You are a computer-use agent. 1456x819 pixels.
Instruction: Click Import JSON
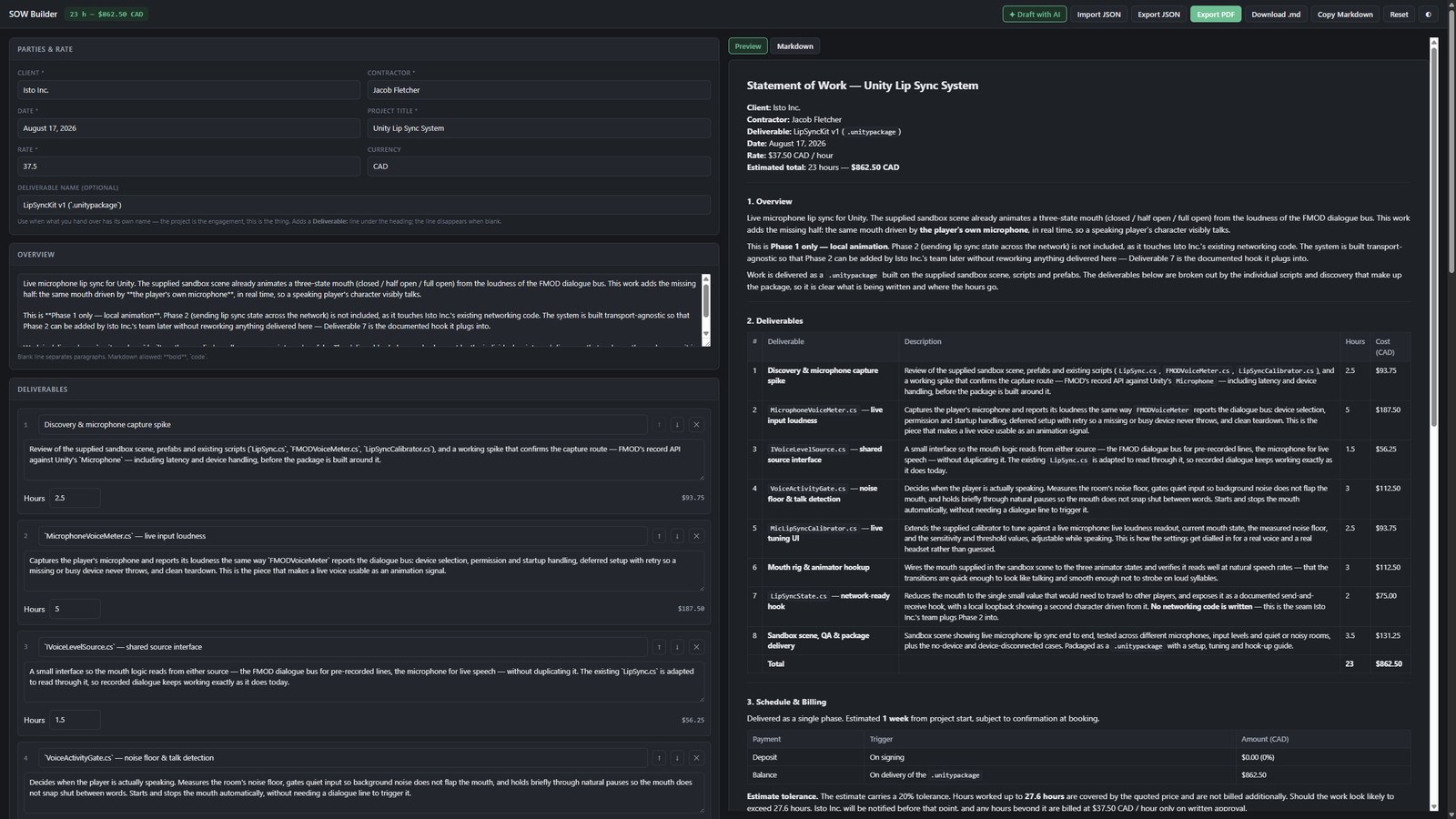1098,15
